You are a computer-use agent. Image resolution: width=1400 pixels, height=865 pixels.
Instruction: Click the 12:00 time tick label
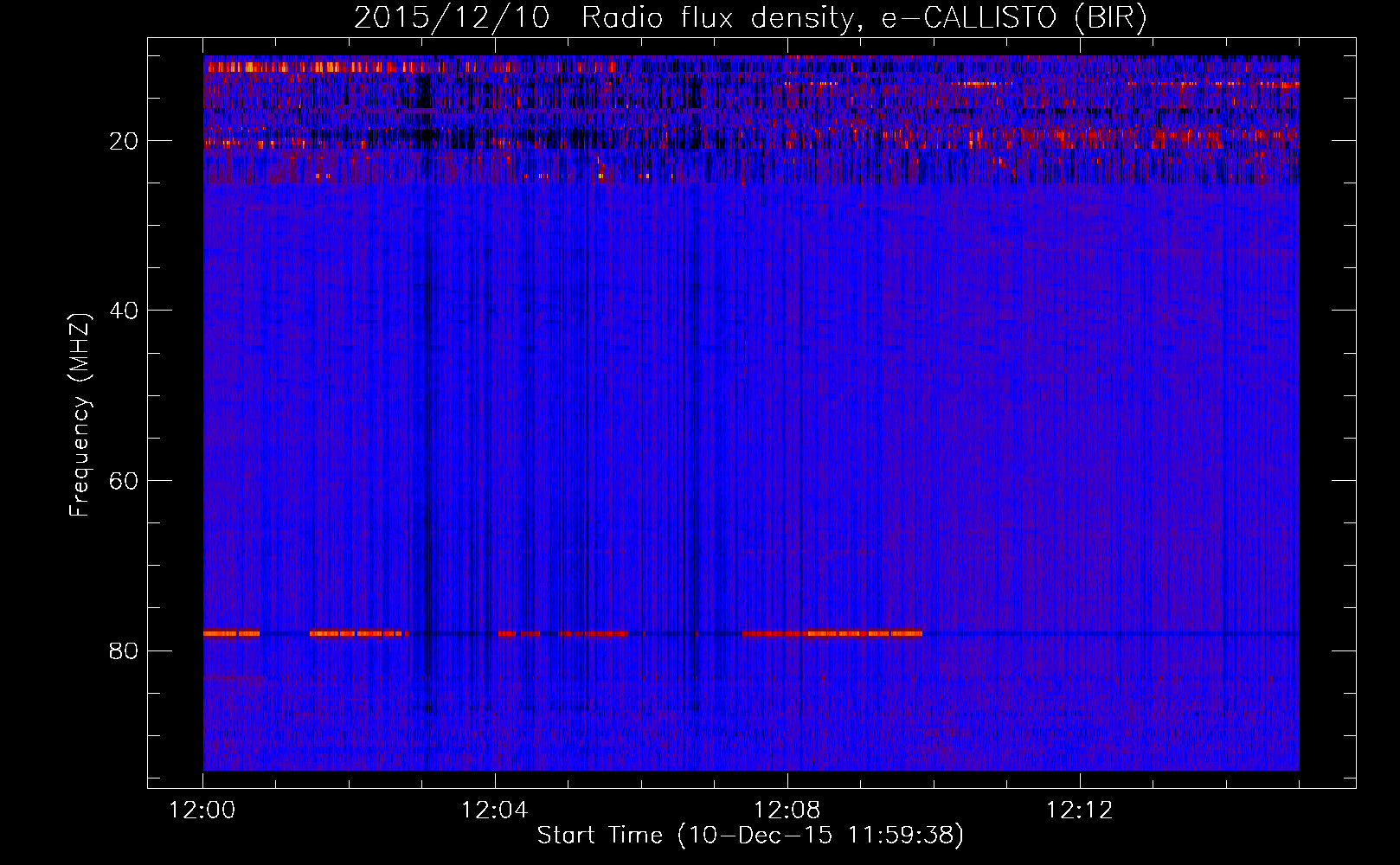click(x=202, y=811)
